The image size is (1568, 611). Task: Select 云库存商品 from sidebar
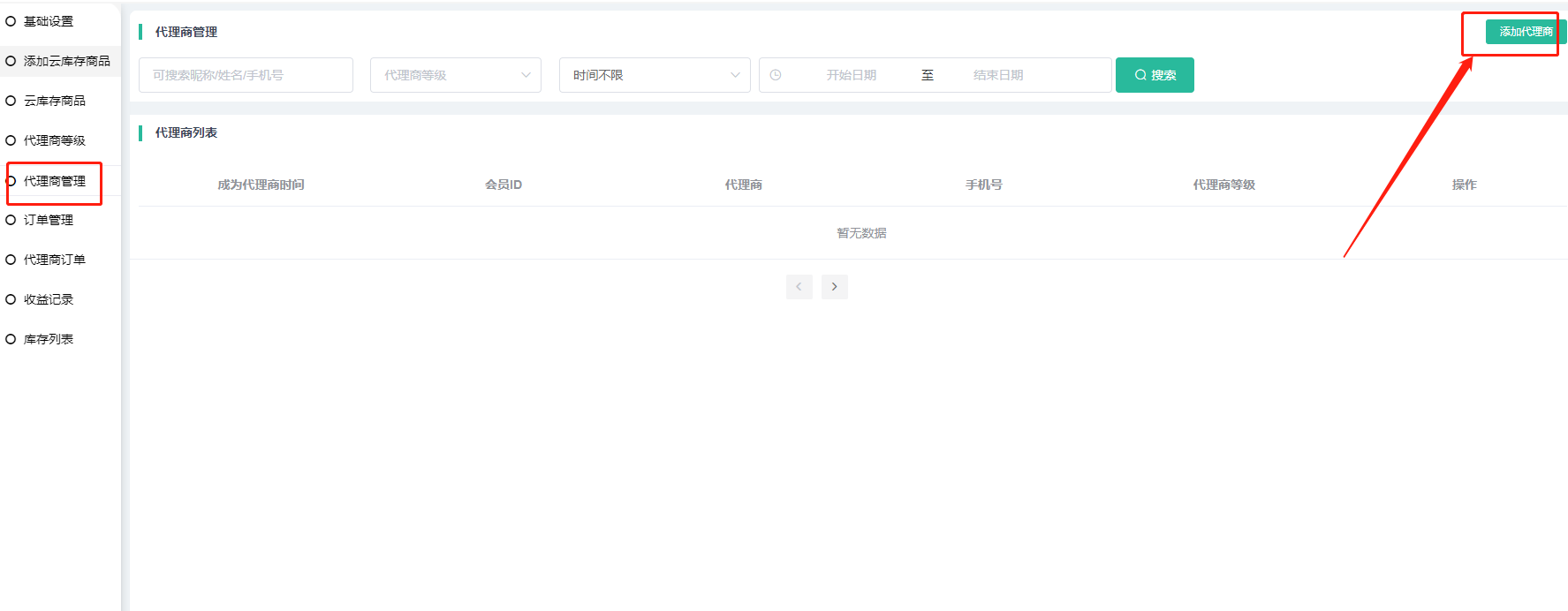[x=54, y=101]
